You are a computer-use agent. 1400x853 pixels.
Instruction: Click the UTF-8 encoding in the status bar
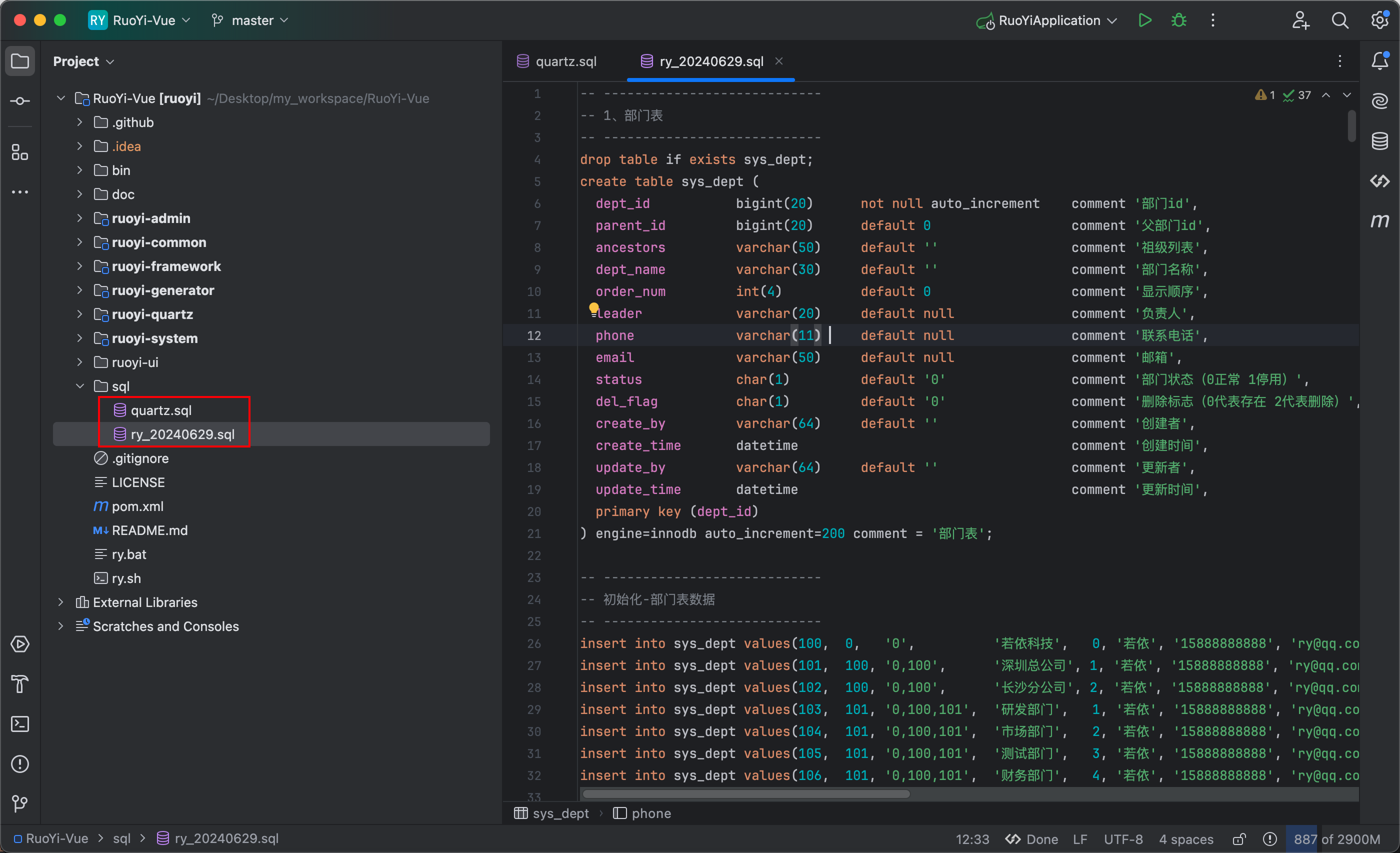(x=1122, y=839)
